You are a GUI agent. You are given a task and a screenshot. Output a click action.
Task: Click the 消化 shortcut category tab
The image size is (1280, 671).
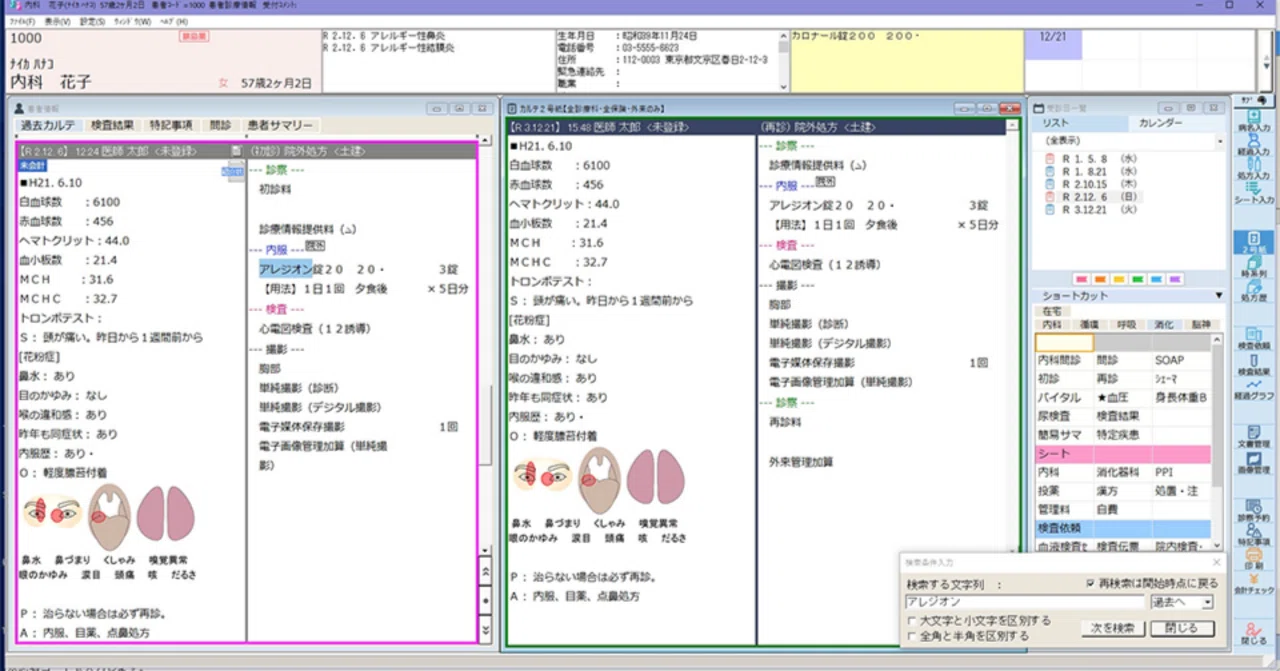tap(1163, 325)
